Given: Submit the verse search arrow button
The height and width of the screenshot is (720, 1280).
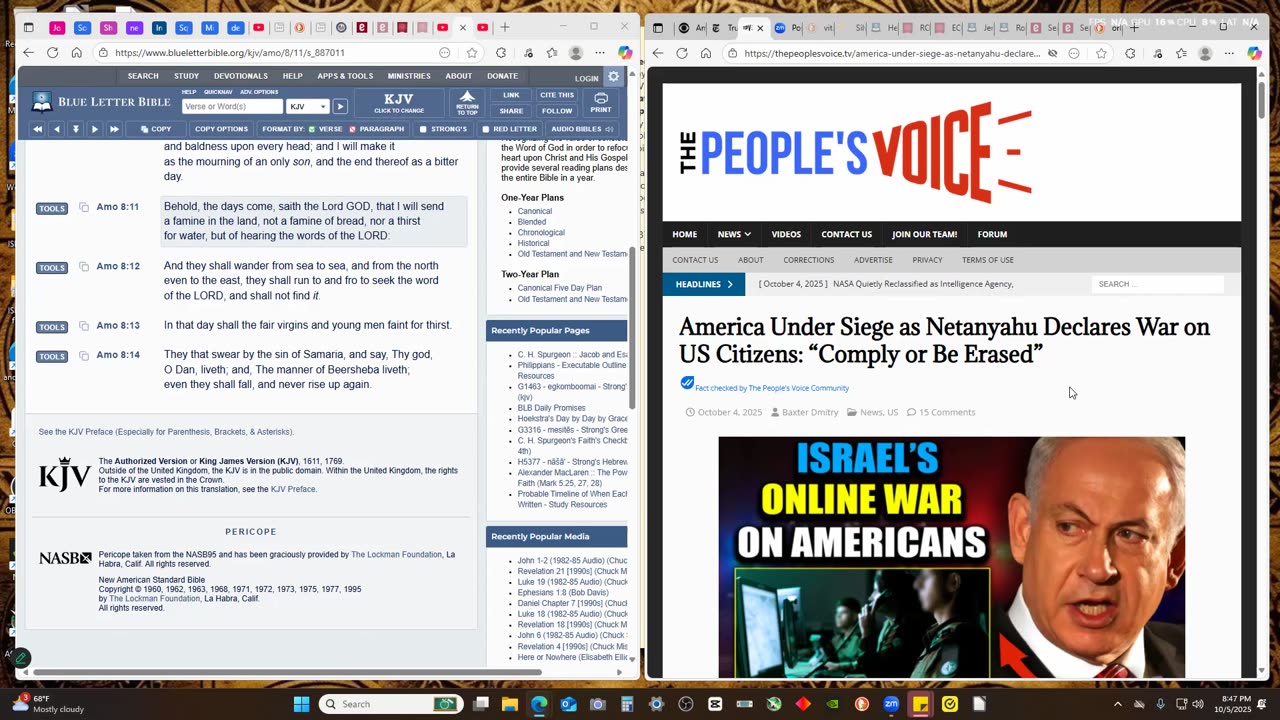Looking at the screenshot, I should [x=340, y=106].
